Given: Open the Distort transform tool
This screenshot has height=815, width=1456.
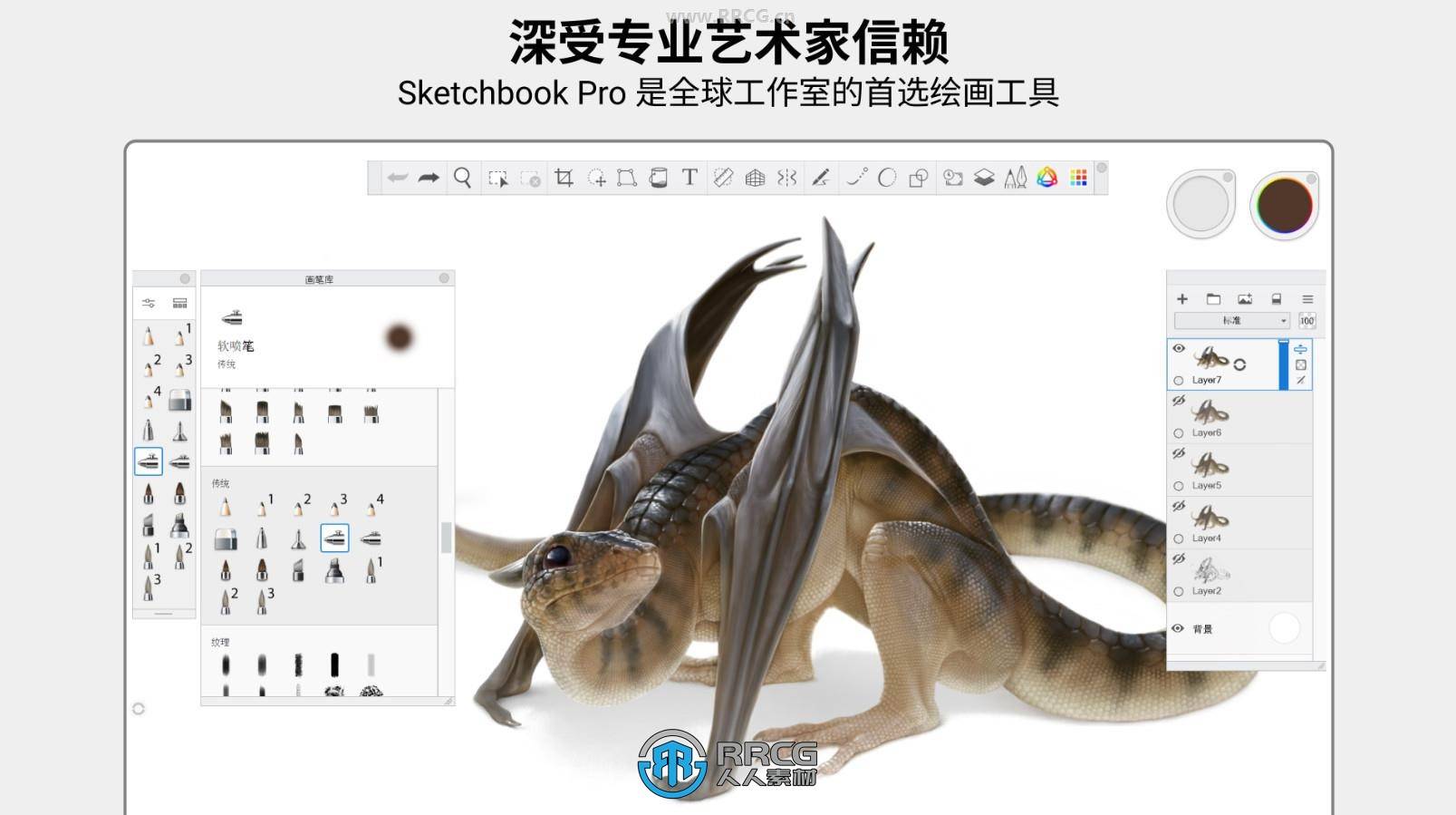Looking at the screenshot, I should click(x=626, y=178).
